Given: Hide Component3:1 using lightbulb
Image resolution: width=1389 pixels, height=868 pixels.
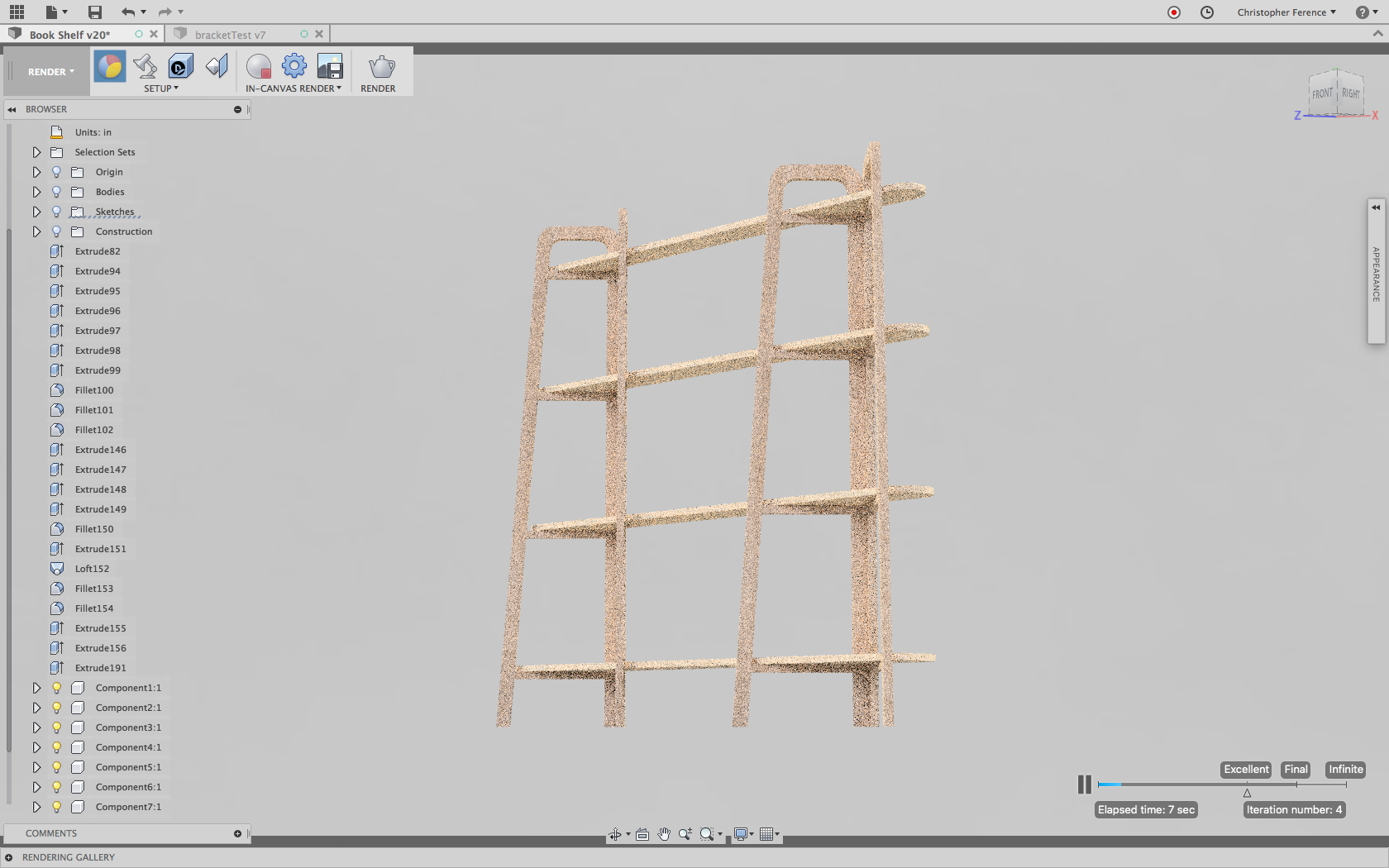Looking at the screenshot, I should [x=56, y=727].
